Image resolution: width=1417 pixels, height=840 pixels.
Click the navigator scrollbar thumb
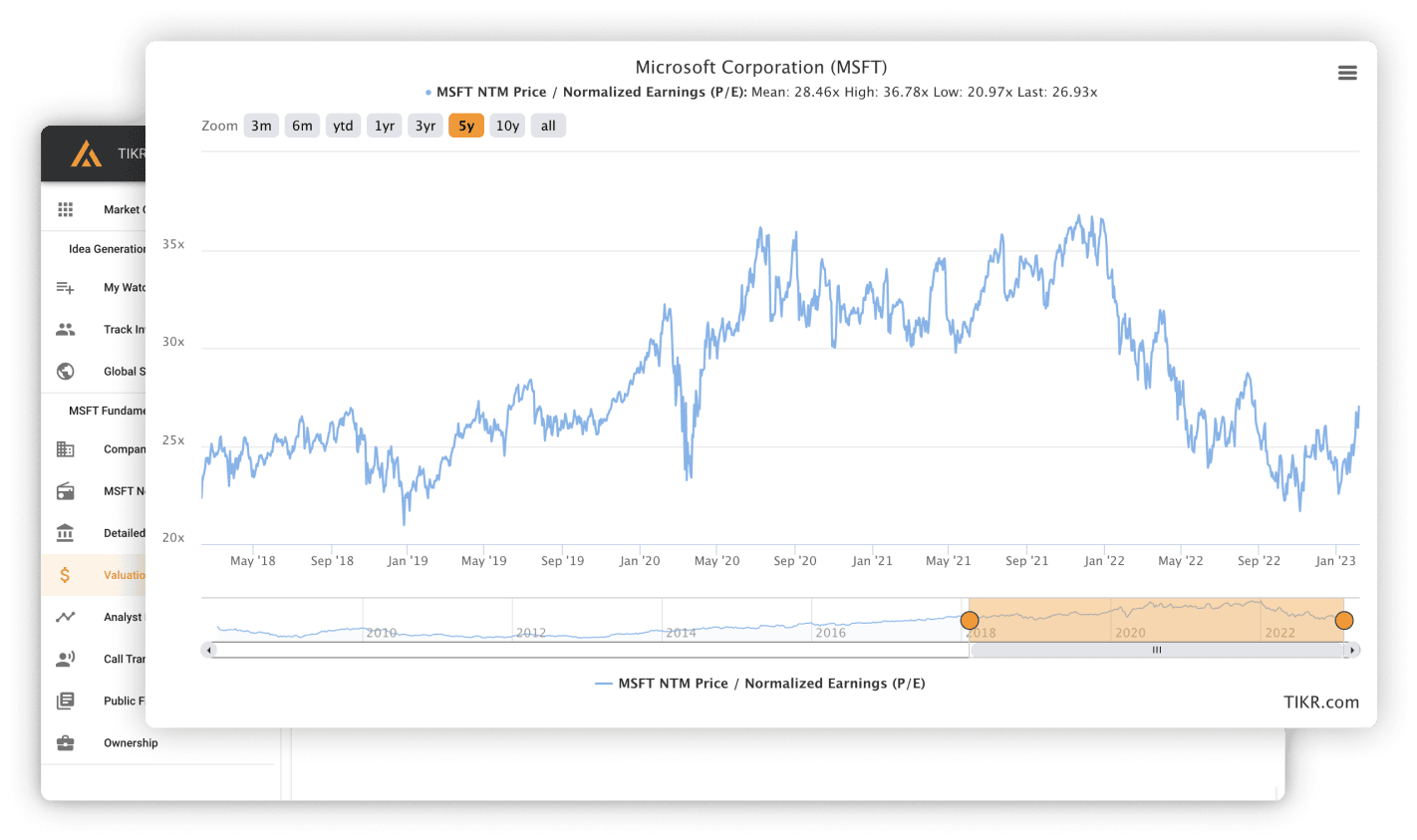(1157, 650)
